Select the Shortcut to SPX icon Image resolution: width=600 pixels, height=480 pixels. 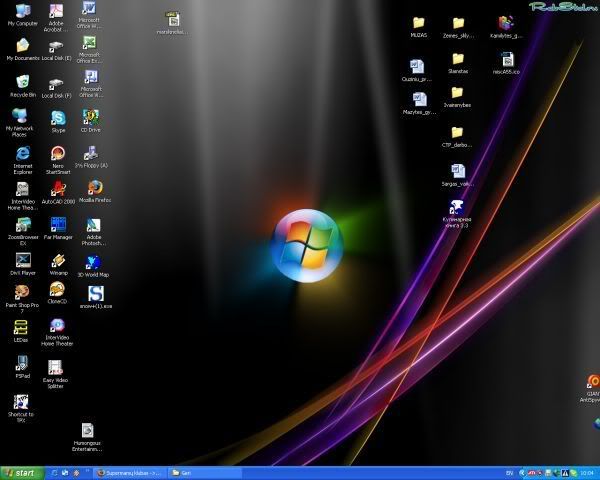pyautogui.click(x=21, y=408)
